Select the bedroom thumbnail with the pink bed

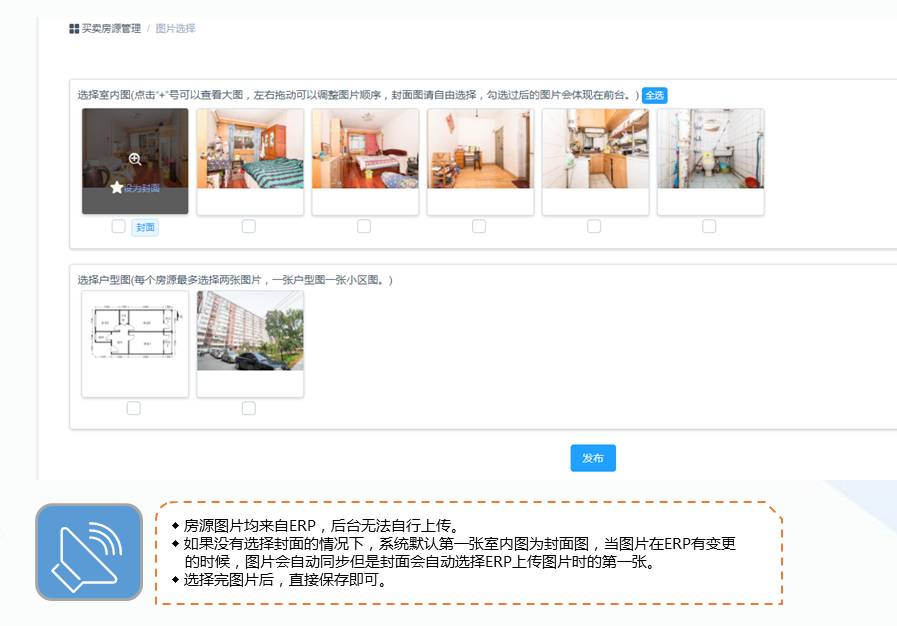click(365, 150)
